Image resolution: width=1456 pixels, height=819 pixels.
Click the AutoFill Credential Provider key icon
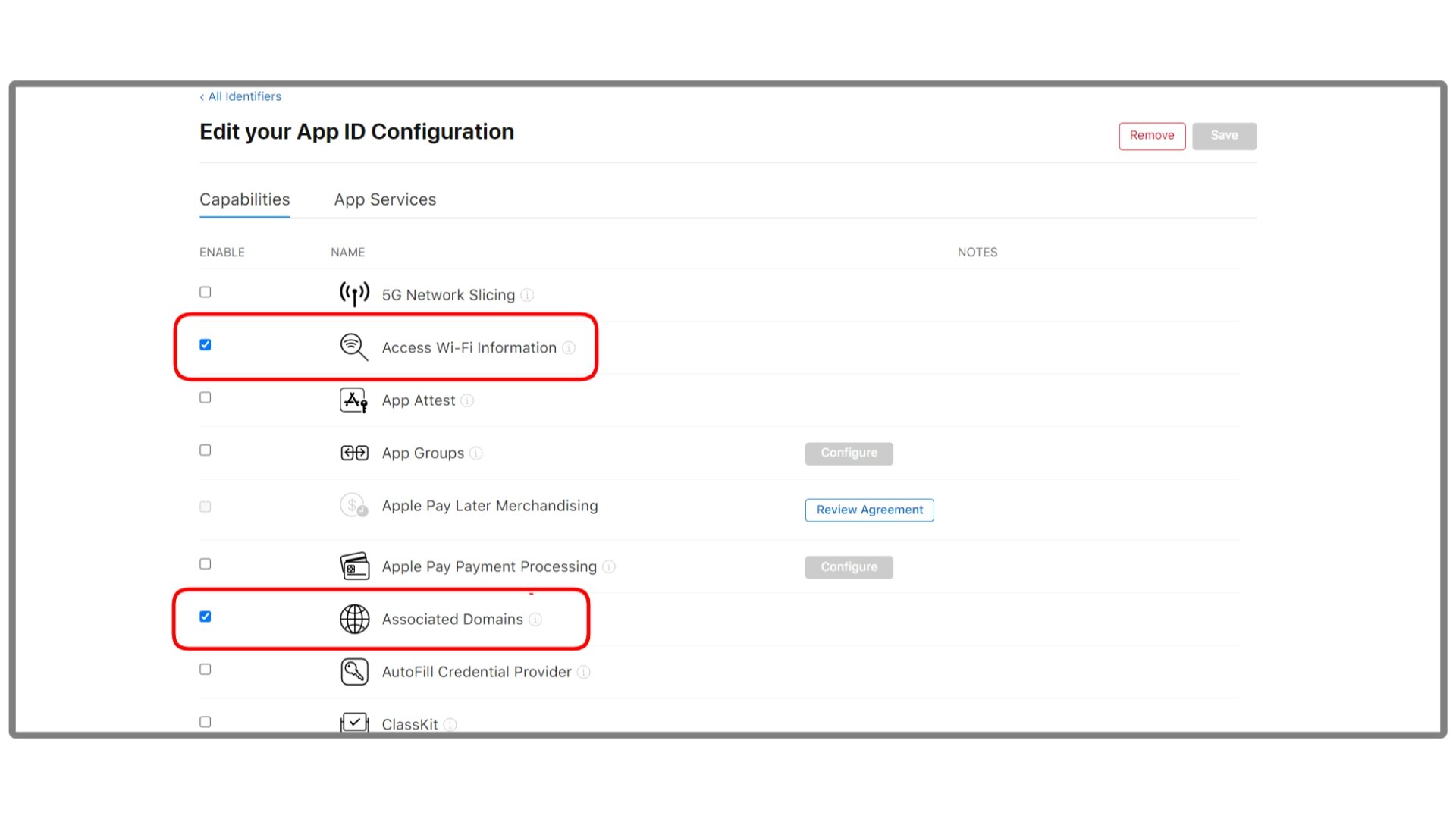click(x=353, y=671)
